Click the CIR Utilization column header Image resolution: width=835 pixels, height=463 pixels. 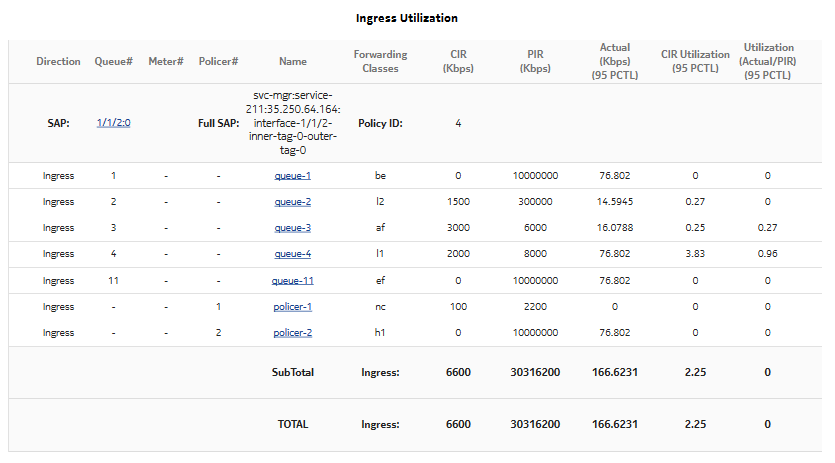click(x=693, y=62)
